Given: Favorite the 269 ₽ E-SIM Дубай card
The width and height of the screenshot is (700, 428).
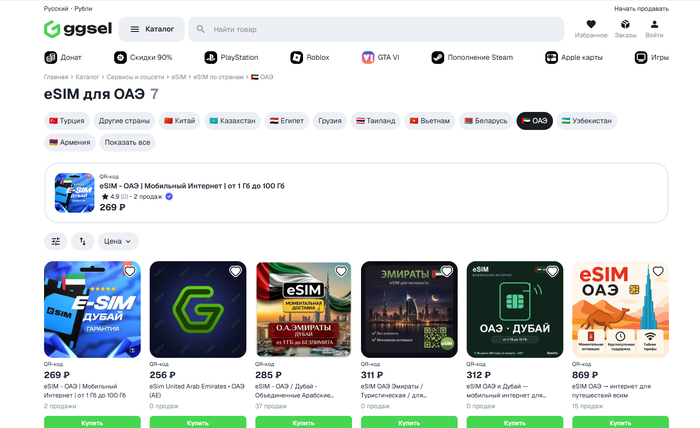Looking at the screenshot, I should pyautogui.click(x=129, y=271).
